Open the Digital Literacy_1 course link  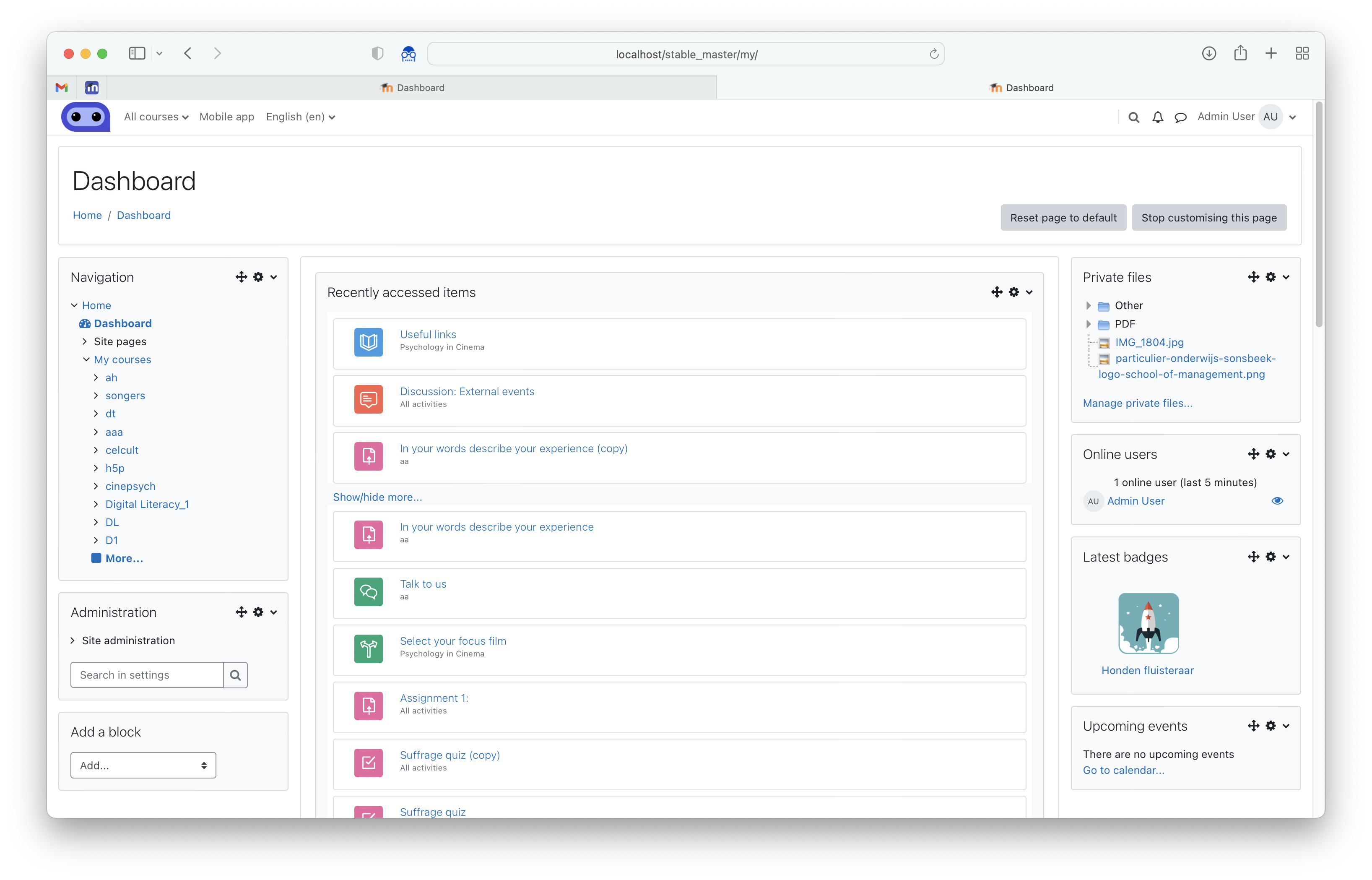tap(147, 504)
